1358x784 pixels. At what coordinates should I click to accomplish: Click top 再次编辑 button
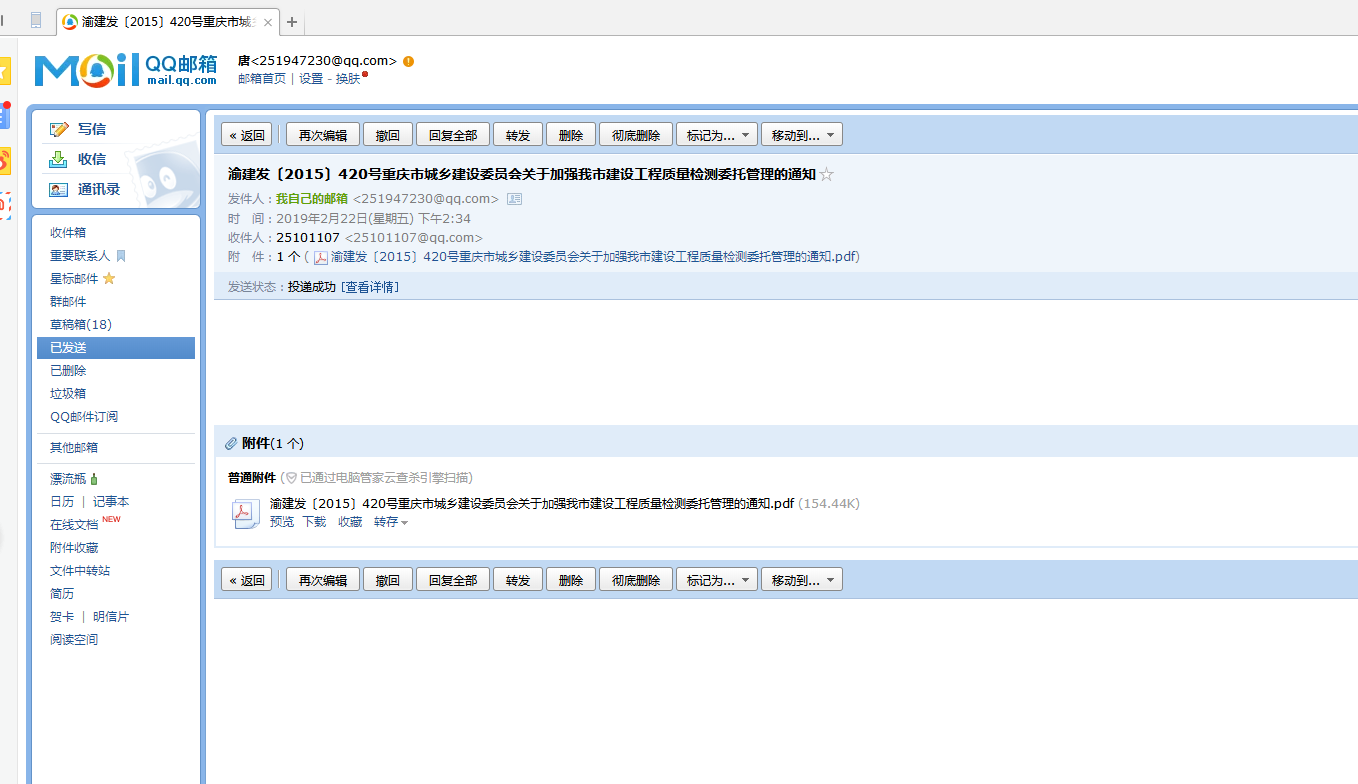click(x=323, y=135)
